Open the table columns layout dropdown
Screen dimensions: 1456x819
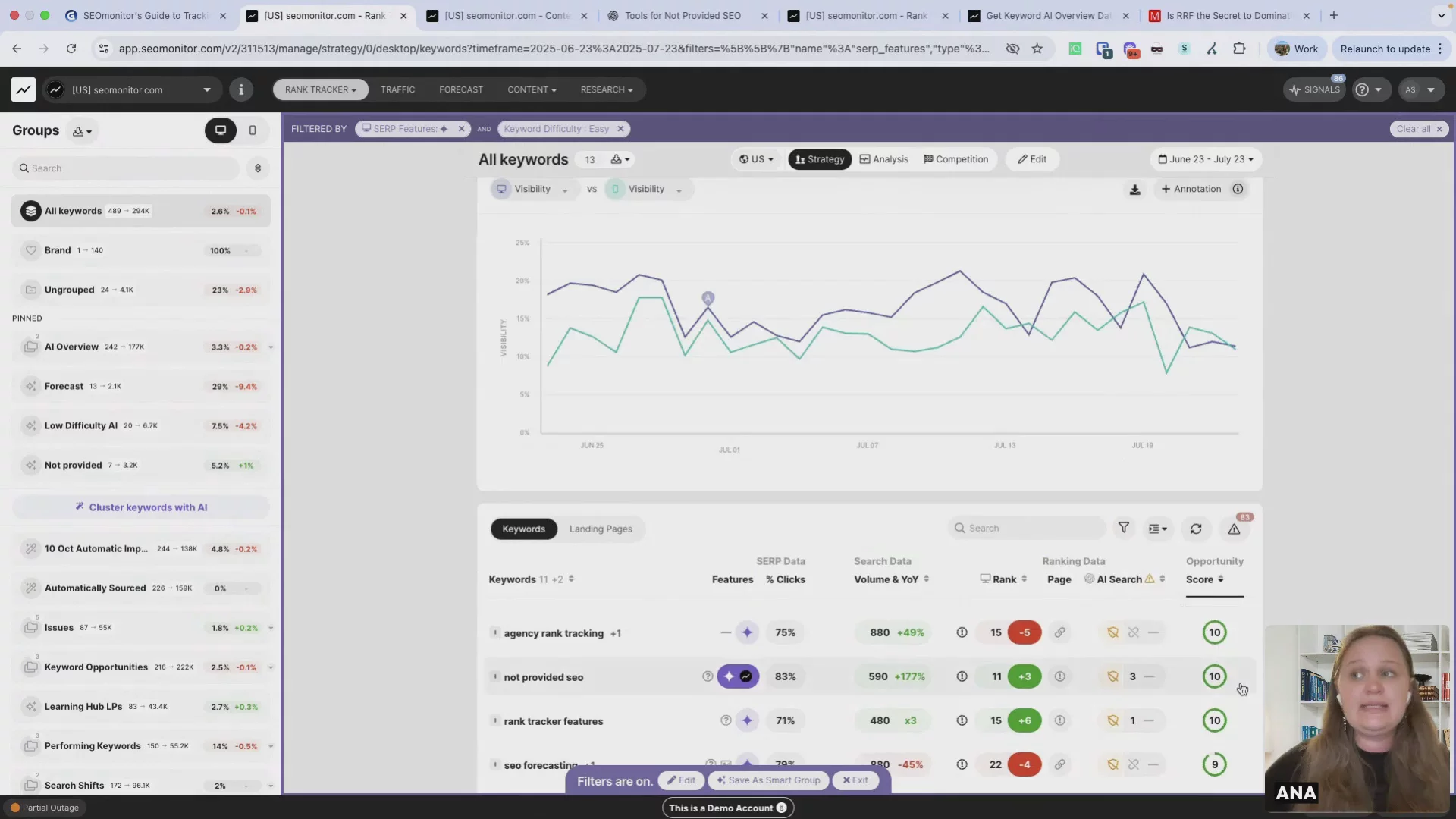[1157, 529]
